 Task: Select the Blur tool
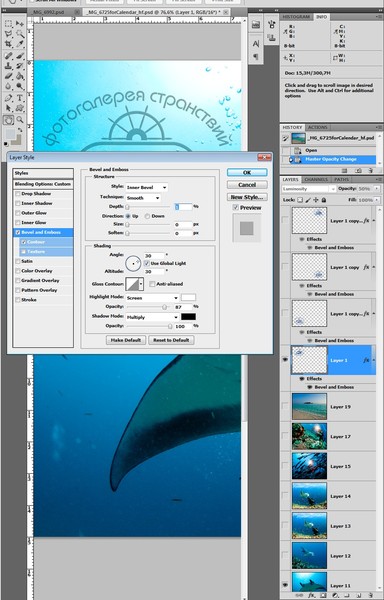8,86
